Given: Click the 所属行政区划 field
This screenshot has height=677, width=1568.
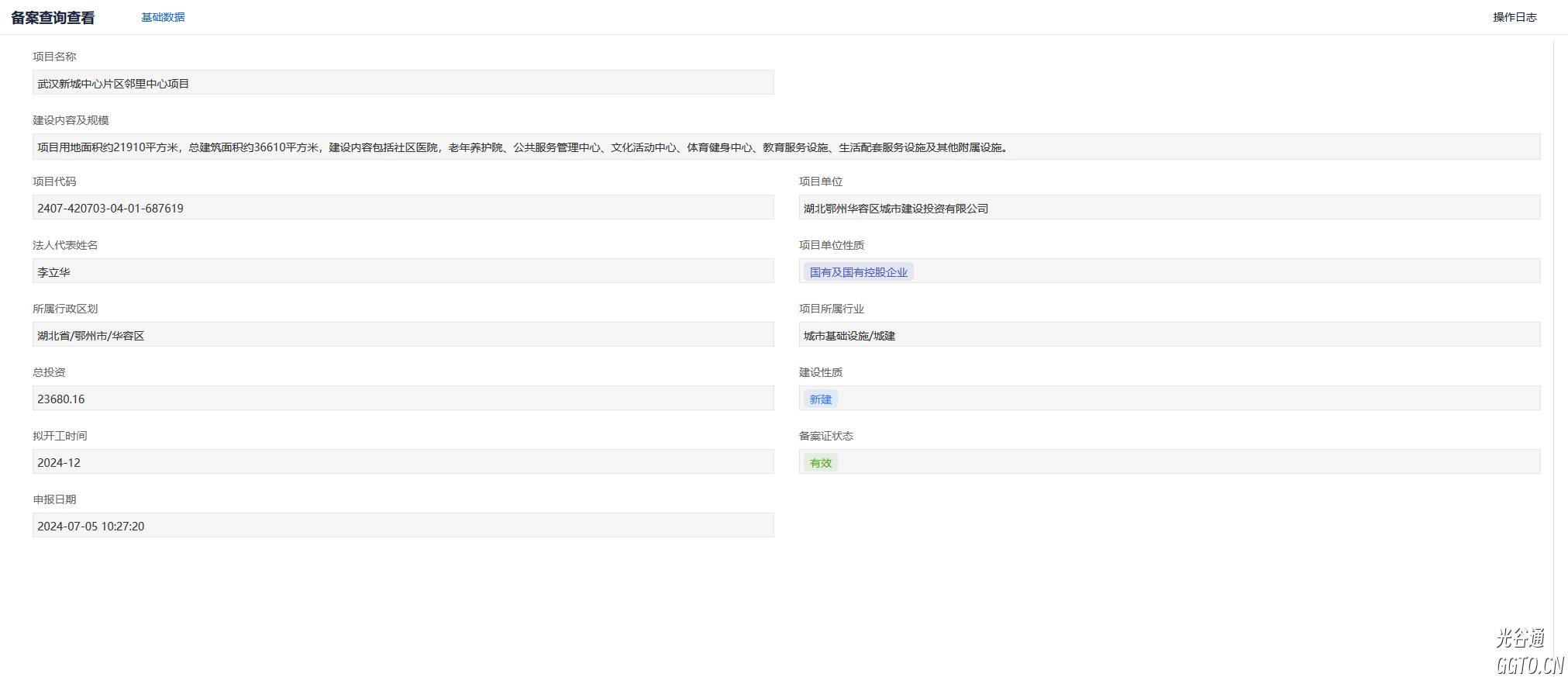Looking at the screenshot, I should tap(403, 335).
